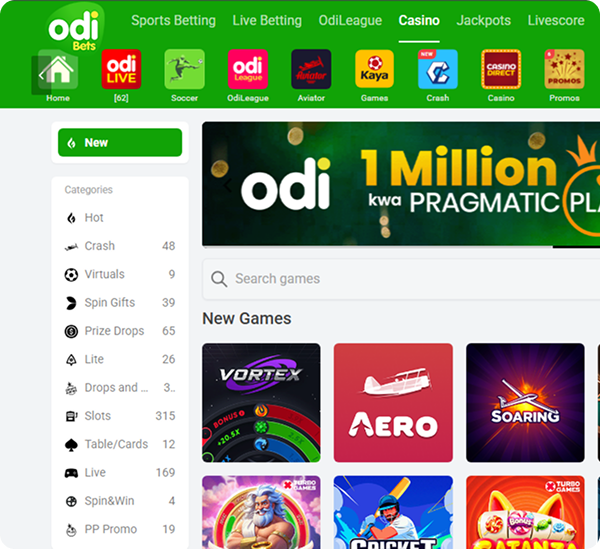Open the OdiLeague shortcut icon
The image size is (600, 549).
pyautogui.click(x=248, y=69)
